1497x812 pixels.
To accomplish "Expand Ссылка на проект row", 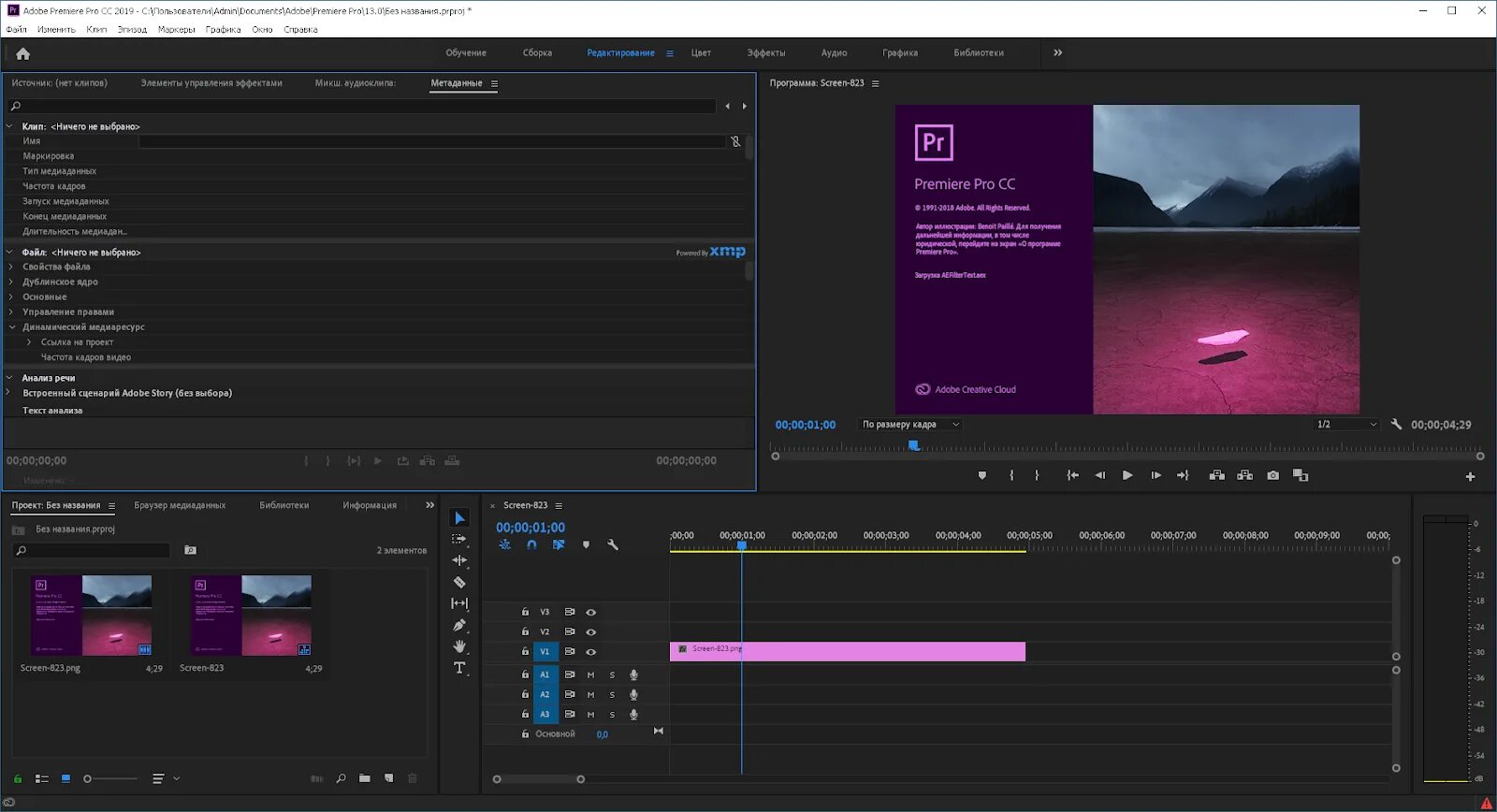I will pyautogui.click(x=29, y=342).
